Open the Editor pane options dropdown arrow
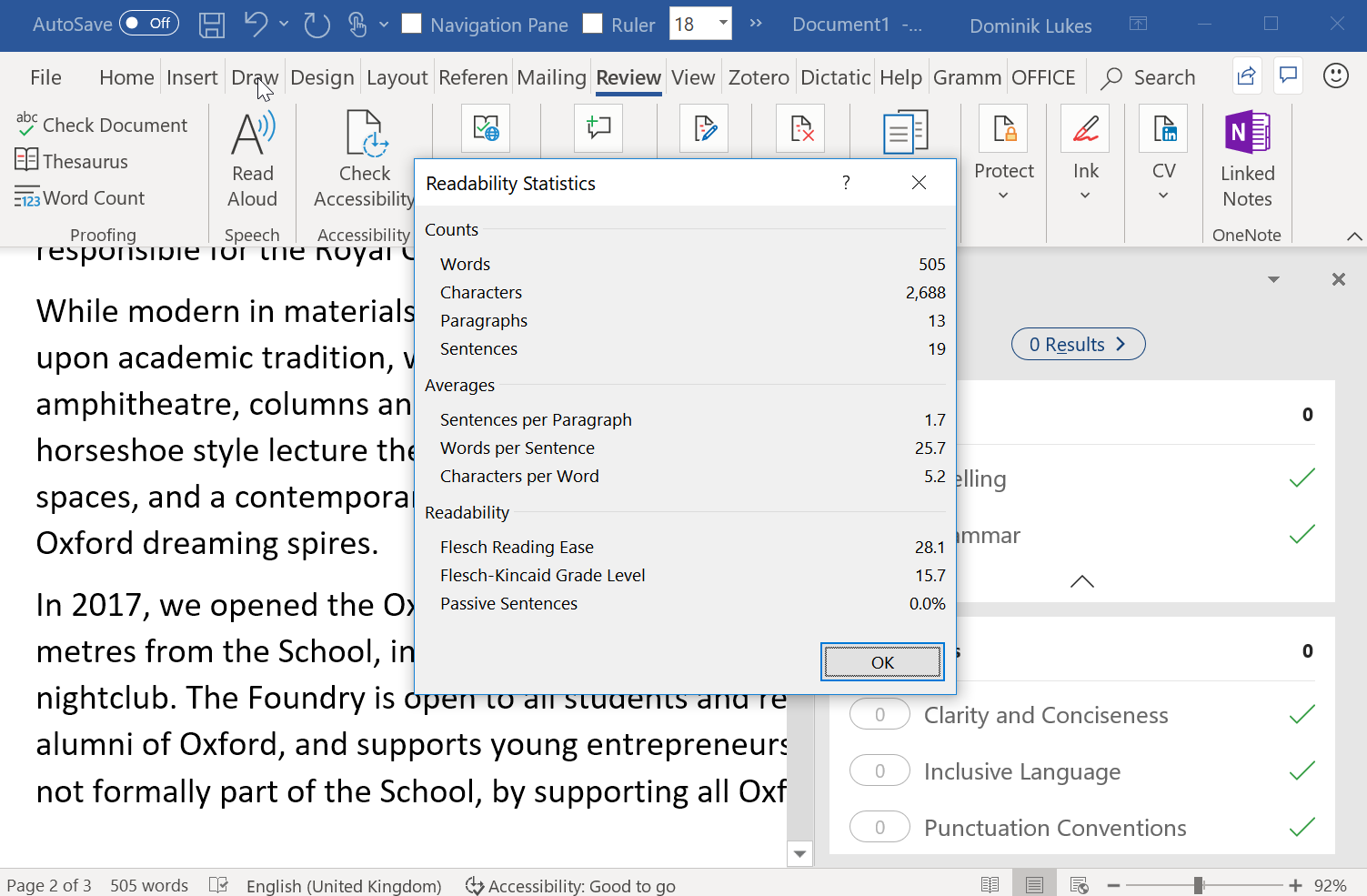 pyautogui.click(x=1273, y=279)
